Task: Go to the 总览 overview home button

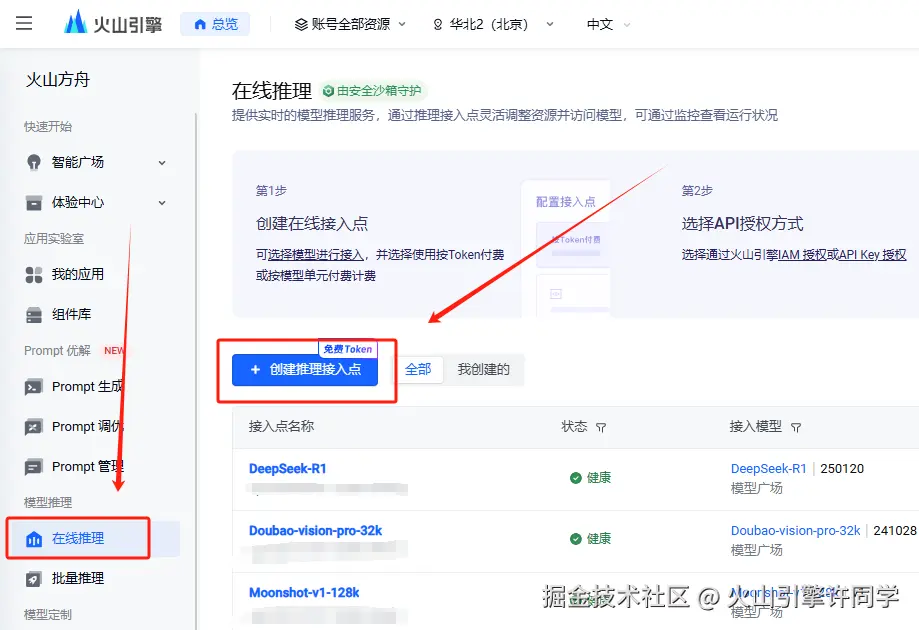Action: 215,24
